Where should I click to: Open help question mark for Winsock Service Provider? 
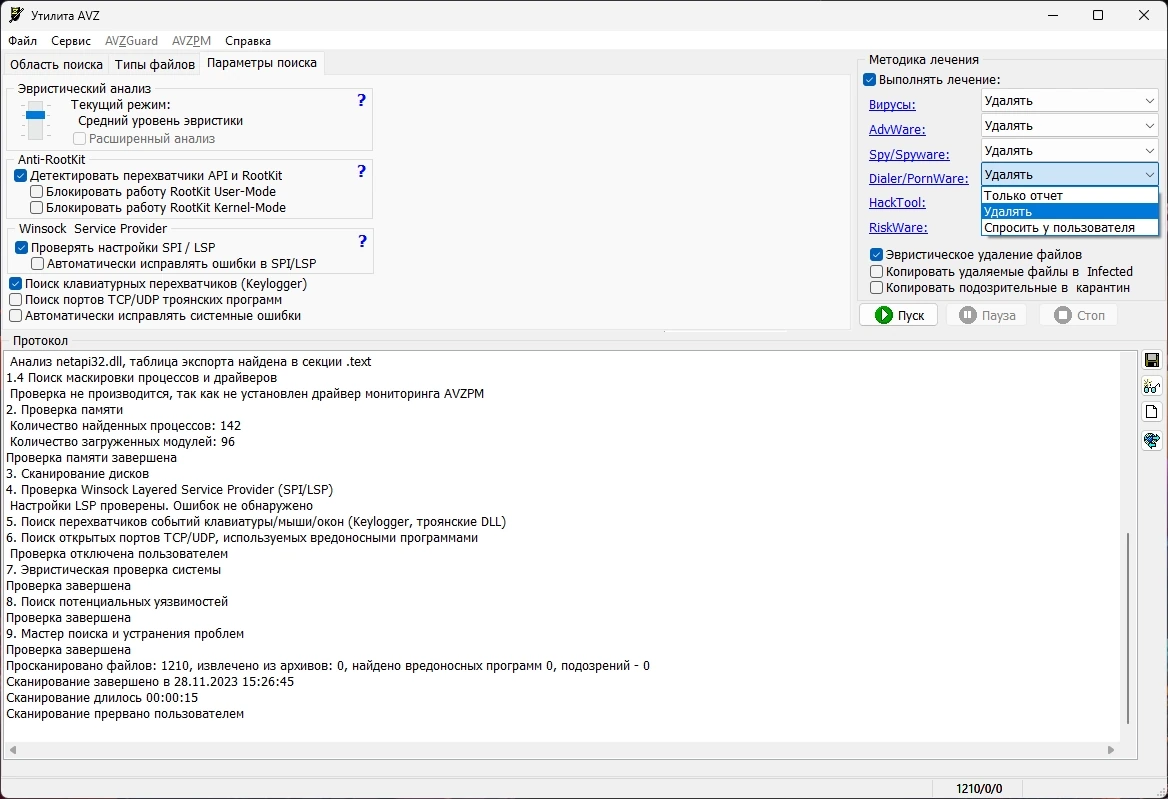click(x=362, y=241)
